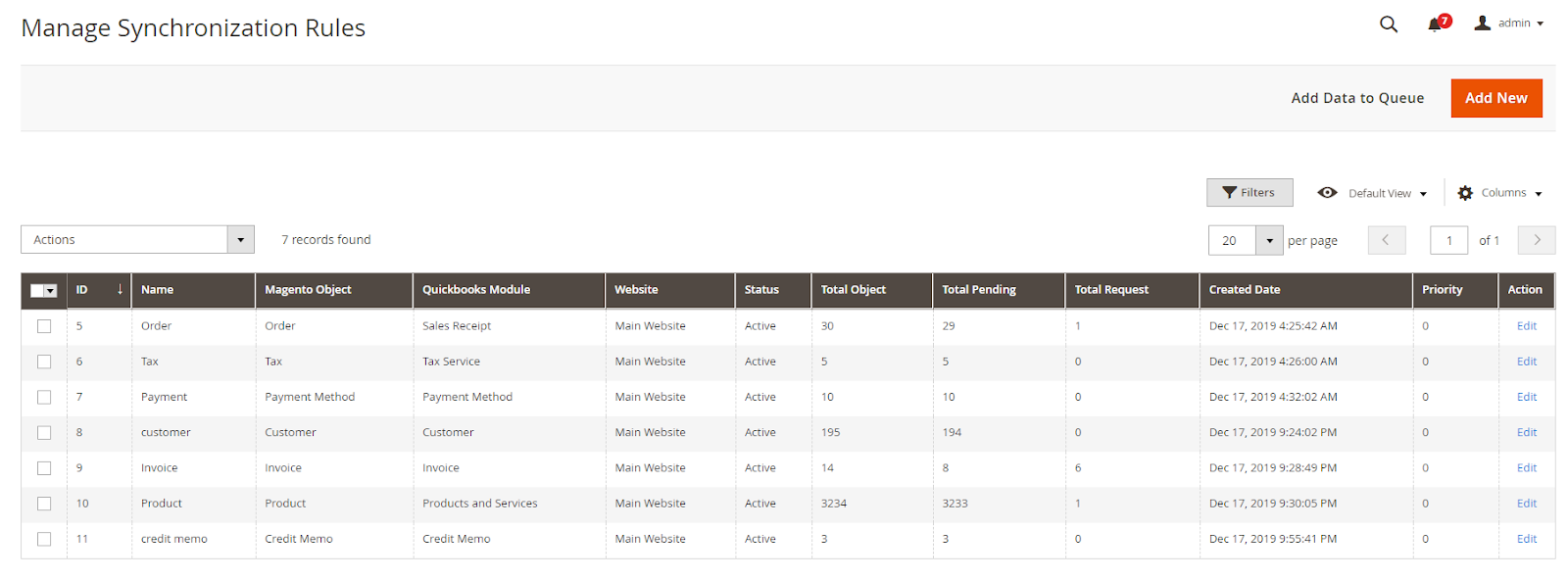Click the search magnifier icon
Viewport: 1568px width, 579px height.
[x=1388, y=24]
